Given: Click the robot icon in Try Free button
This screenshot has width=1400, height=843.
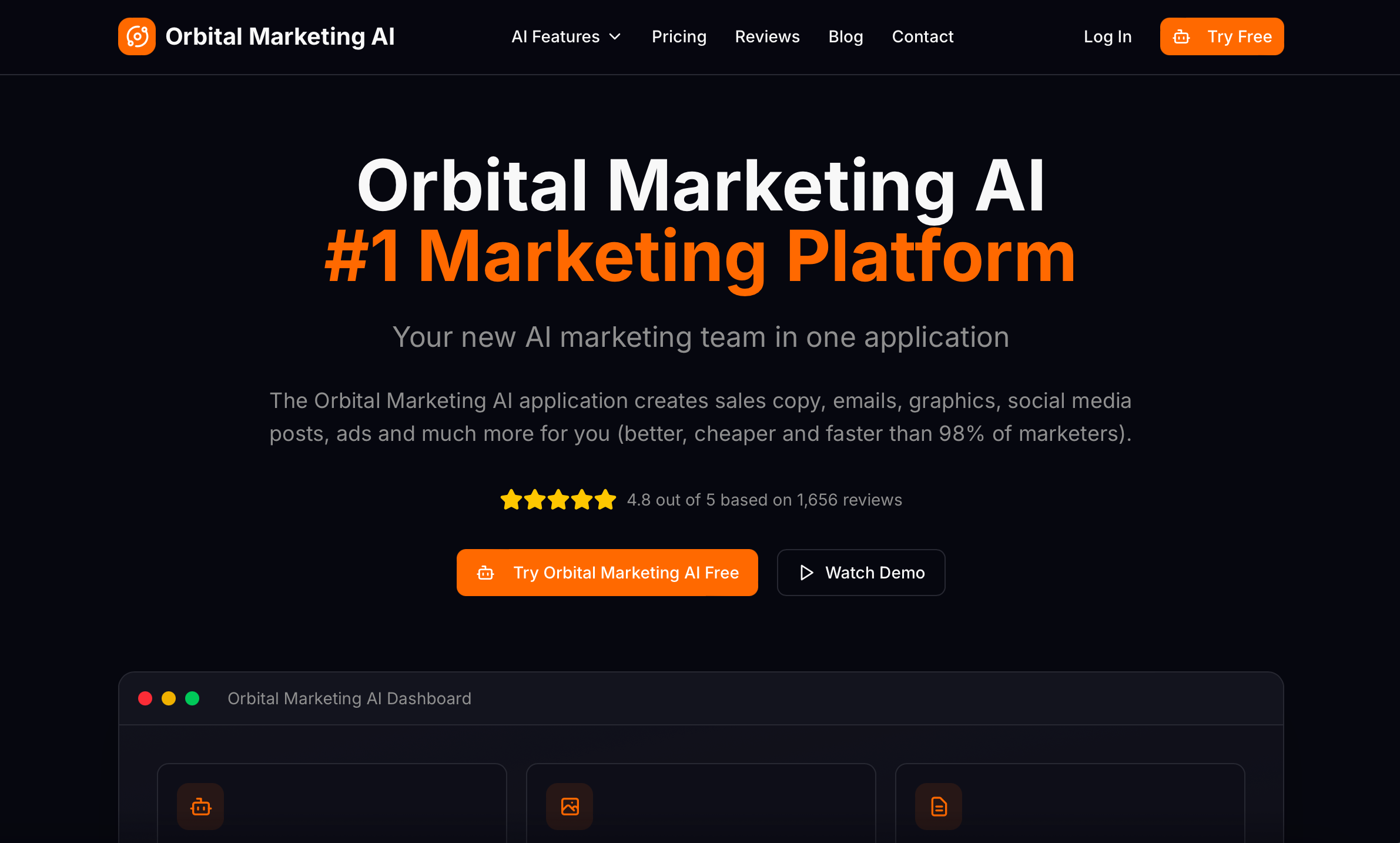Looking at the screenshot, I should (x=1181, y=37).
